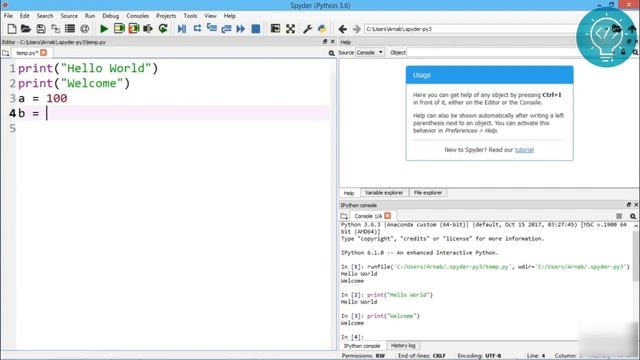
Task: Undock the Editor pane
Action: pyautogui.click(x=325, y=42)
